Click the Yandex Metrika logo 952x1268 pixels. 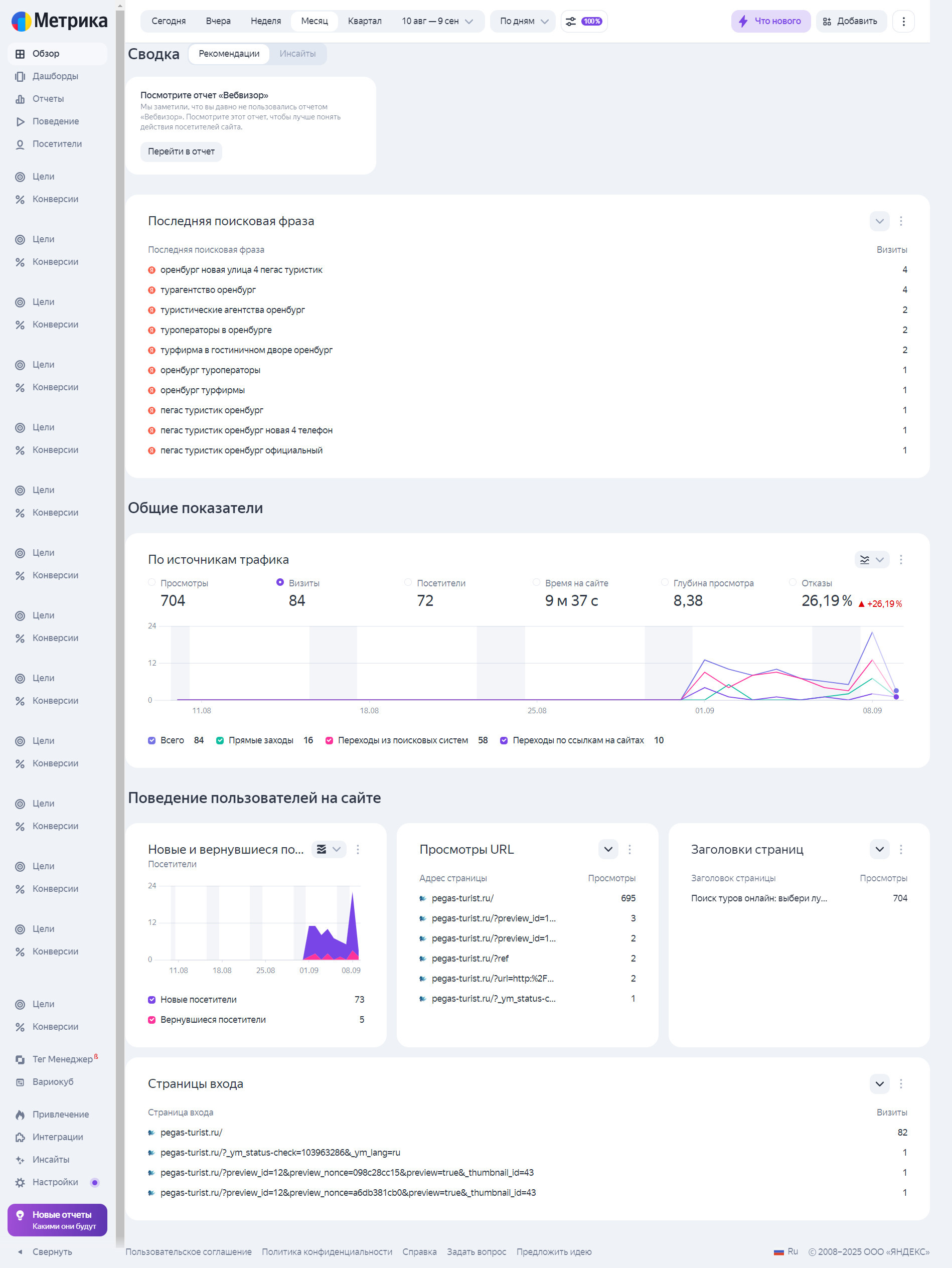click(x=59, y=21)
